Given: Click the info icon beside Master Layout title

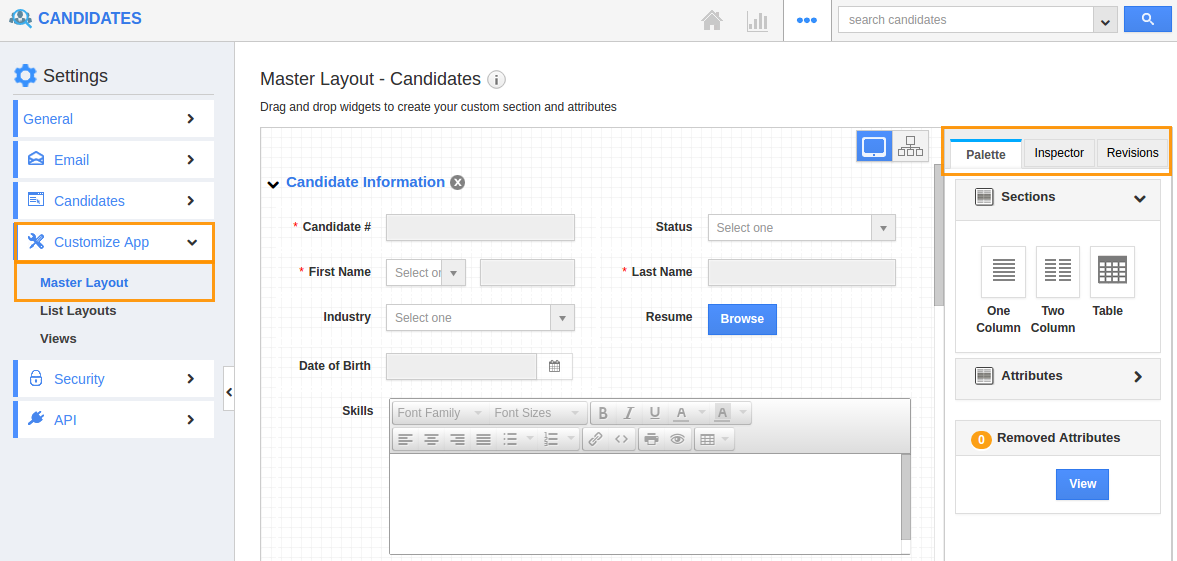Looking at the screenshot, I should coord(497,80).
